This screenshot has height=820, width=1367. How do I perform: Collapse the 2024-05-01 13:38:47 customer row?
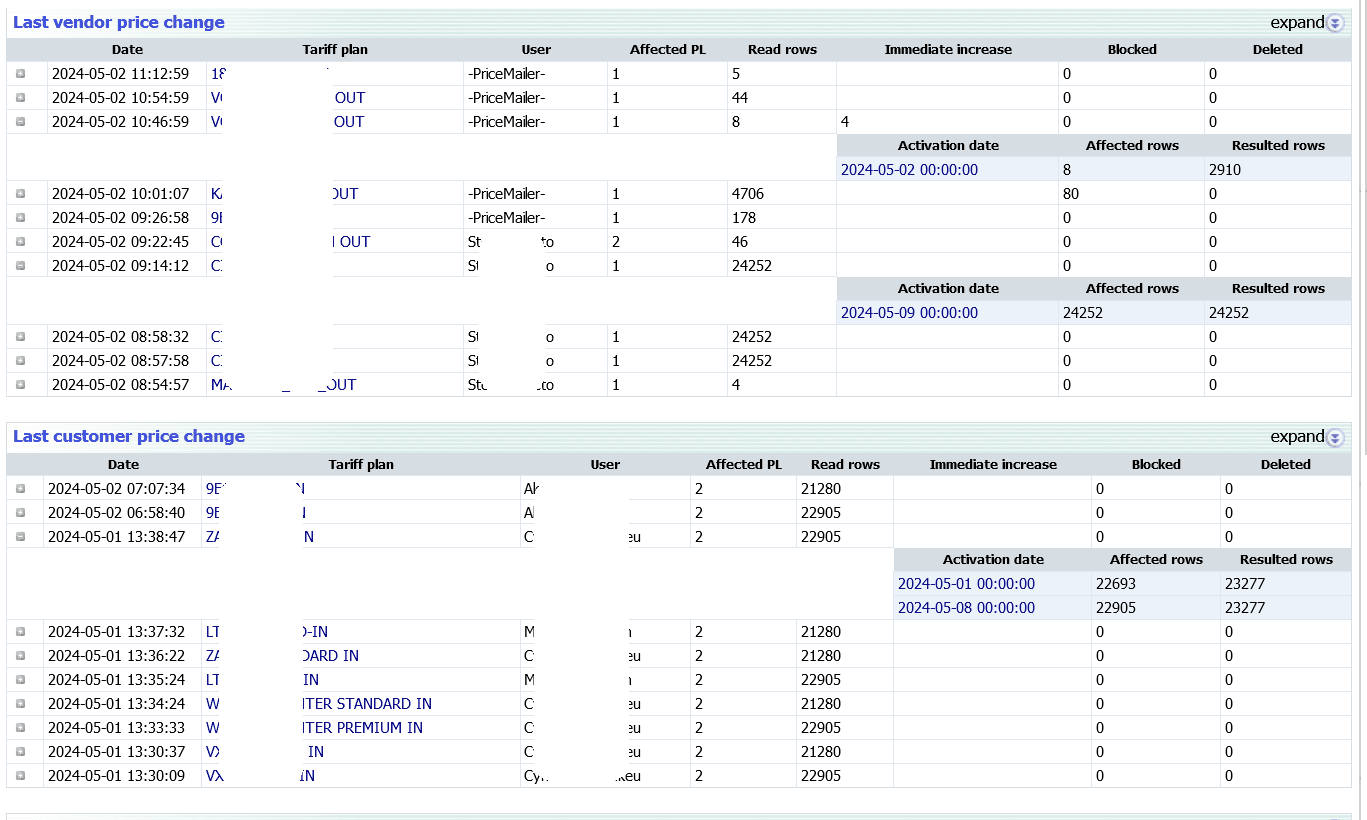click(x=20, y=537)
